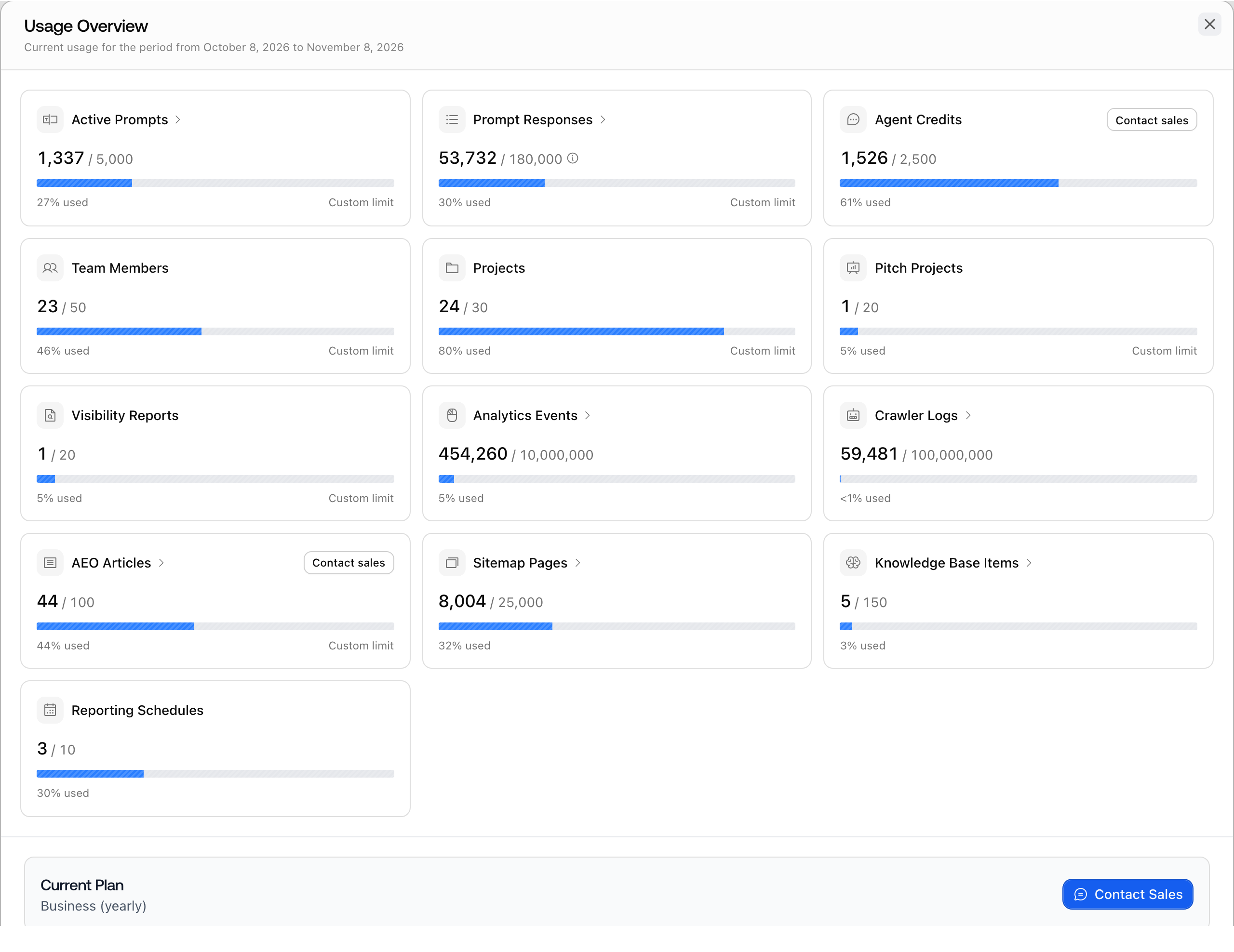Click the Agent Credits chat icon
The height and width of the screenshot is (952, 1234).
point(853,119)
